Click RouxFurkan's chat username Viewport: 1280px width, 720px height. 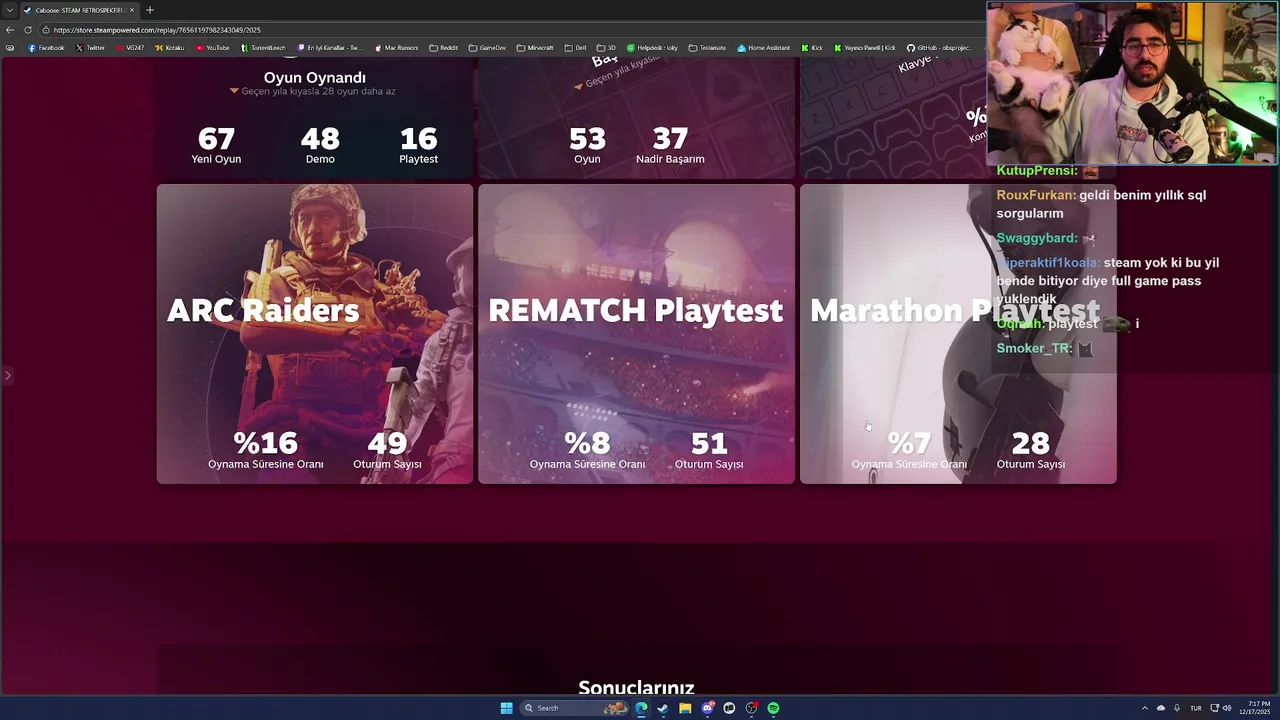pos(1036,195)
